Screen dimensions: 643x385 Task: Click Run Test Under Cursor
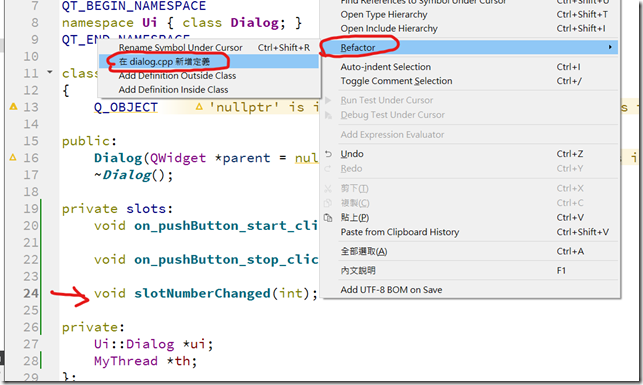[470, 100]
